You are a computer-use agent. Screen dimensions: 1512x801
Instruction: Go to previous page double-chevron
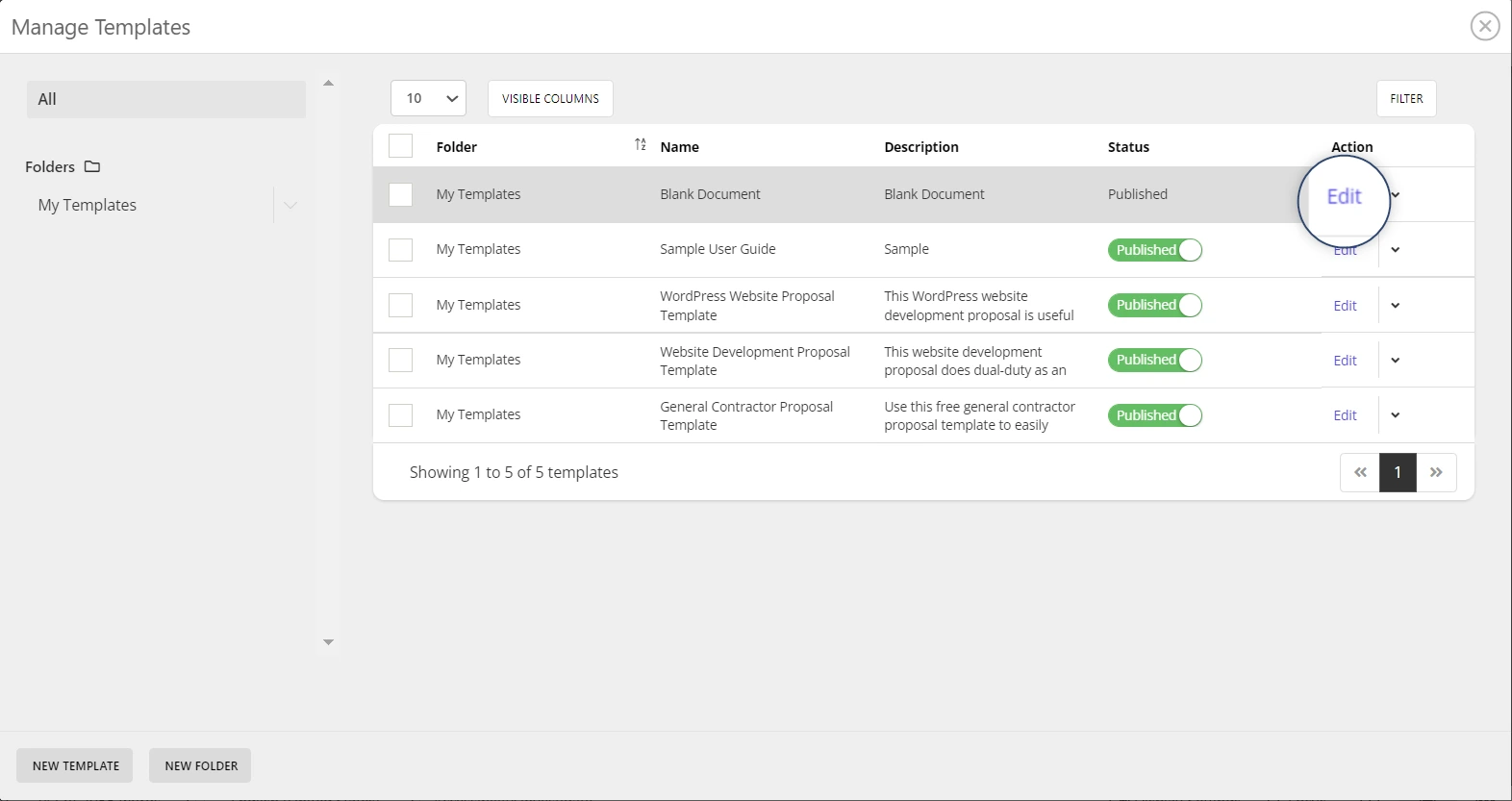pos(1360,472)
